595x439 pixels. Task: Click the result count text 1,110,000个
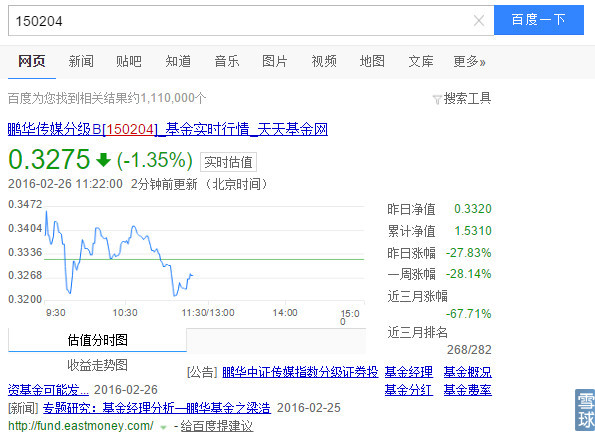coord(173,98)
